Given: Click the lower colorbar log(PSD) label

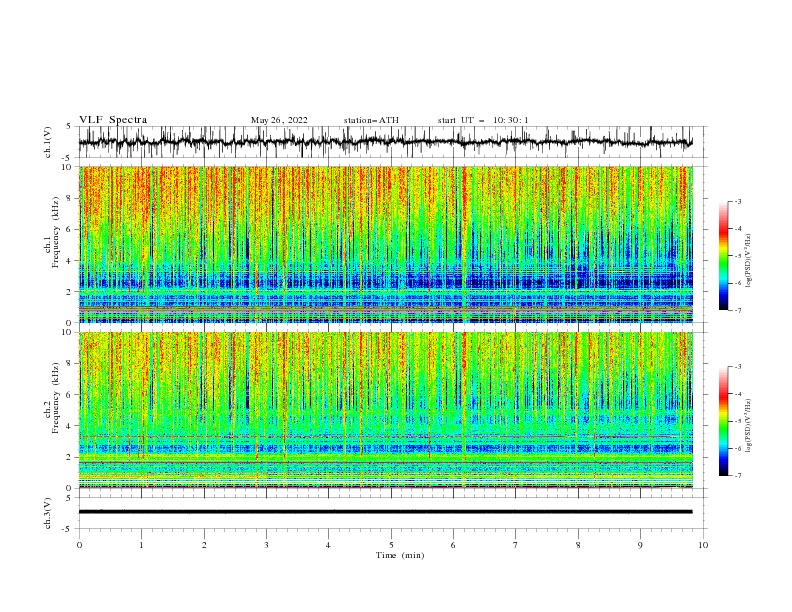Looking at the screenshot, I should [x=748, y=426].
